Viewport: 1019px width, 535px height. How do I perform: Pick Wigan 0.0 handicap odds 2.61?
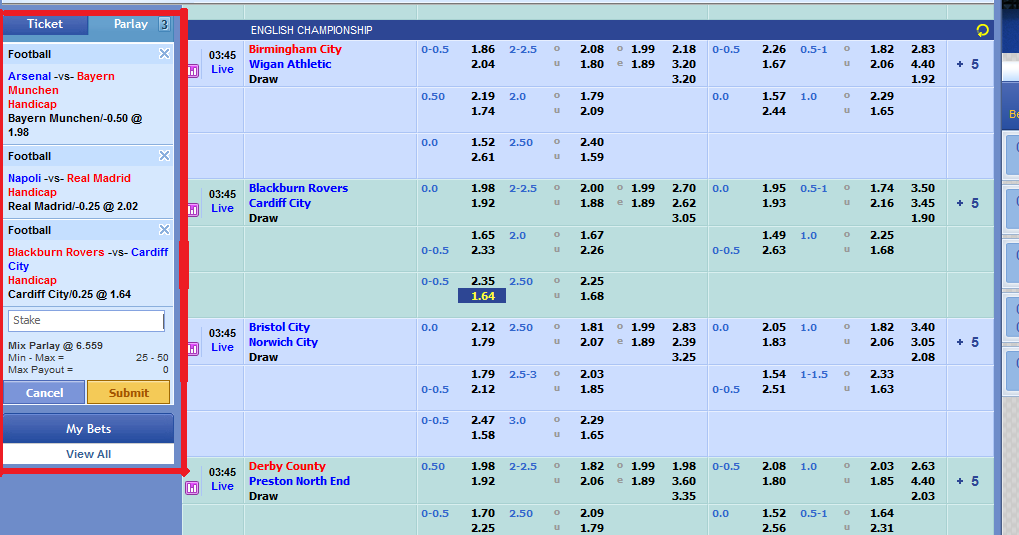pos(483,157)
